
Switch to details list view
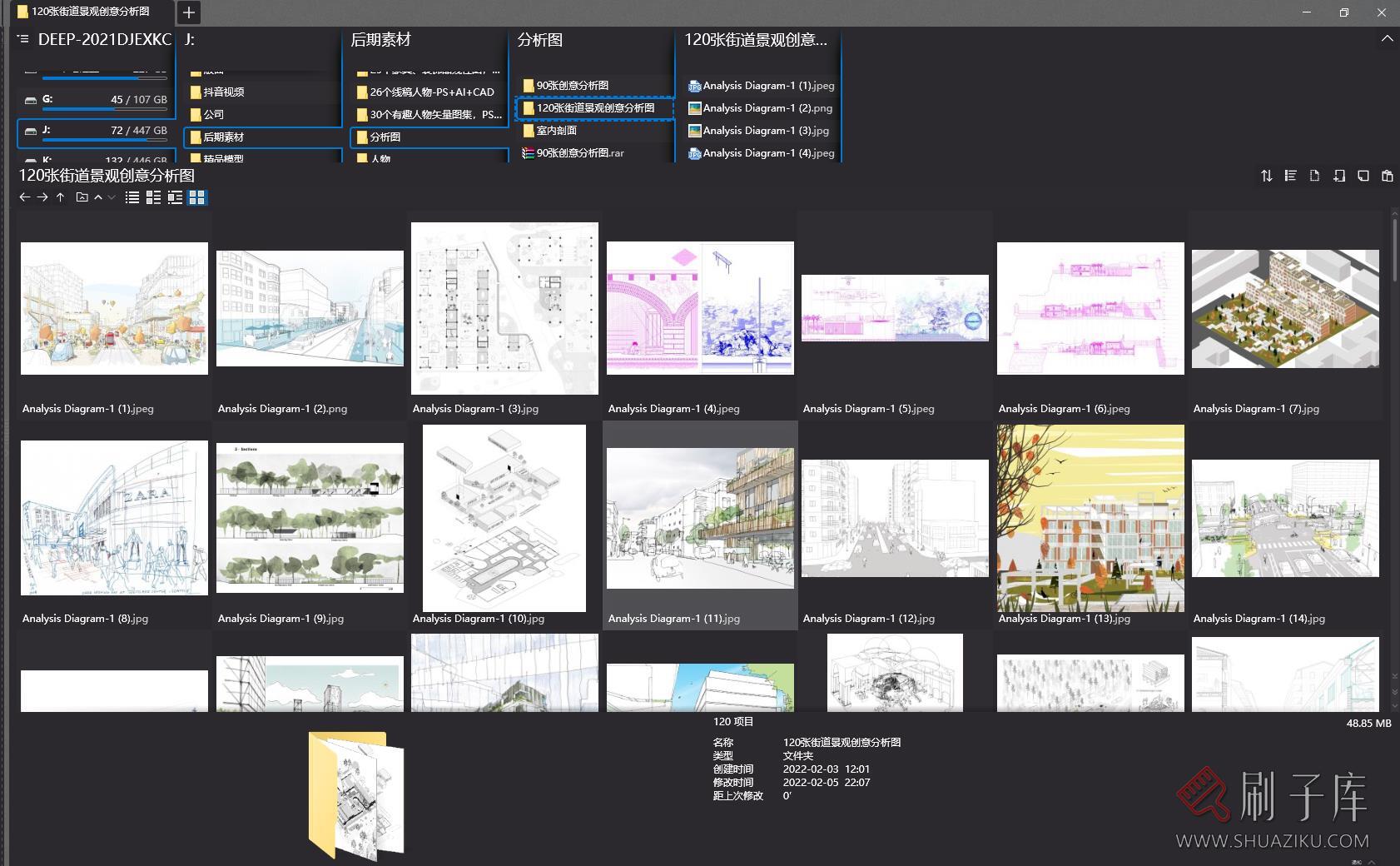(153, 197)
